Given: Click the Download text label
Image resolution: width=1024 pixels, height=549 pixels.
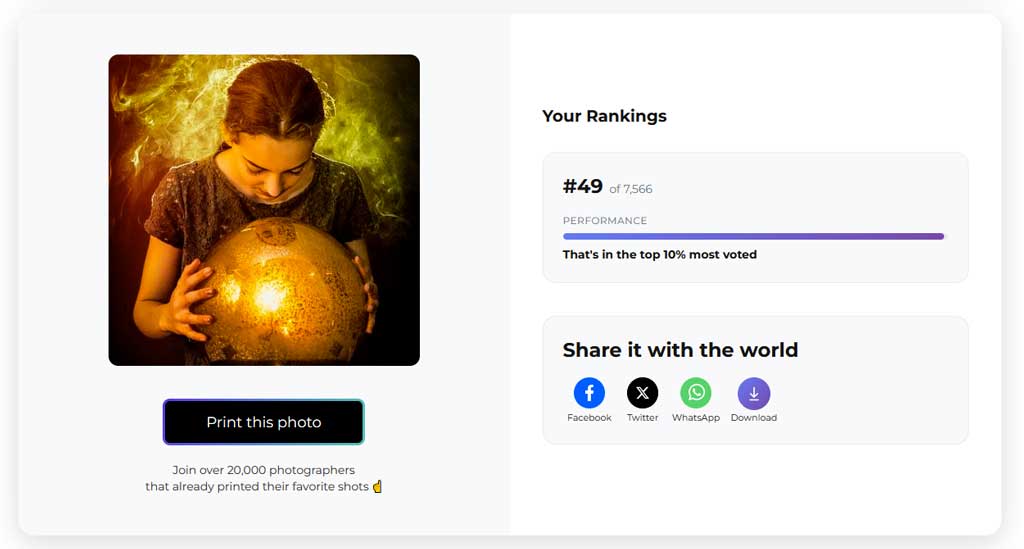Looking at the screenshot, I should pyautogui.click(x=753, y=418).
